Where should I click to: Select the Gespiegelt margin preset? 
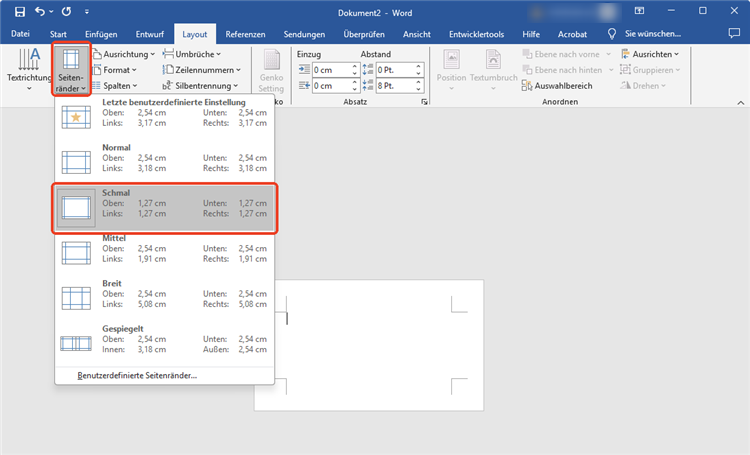[165, 343]
